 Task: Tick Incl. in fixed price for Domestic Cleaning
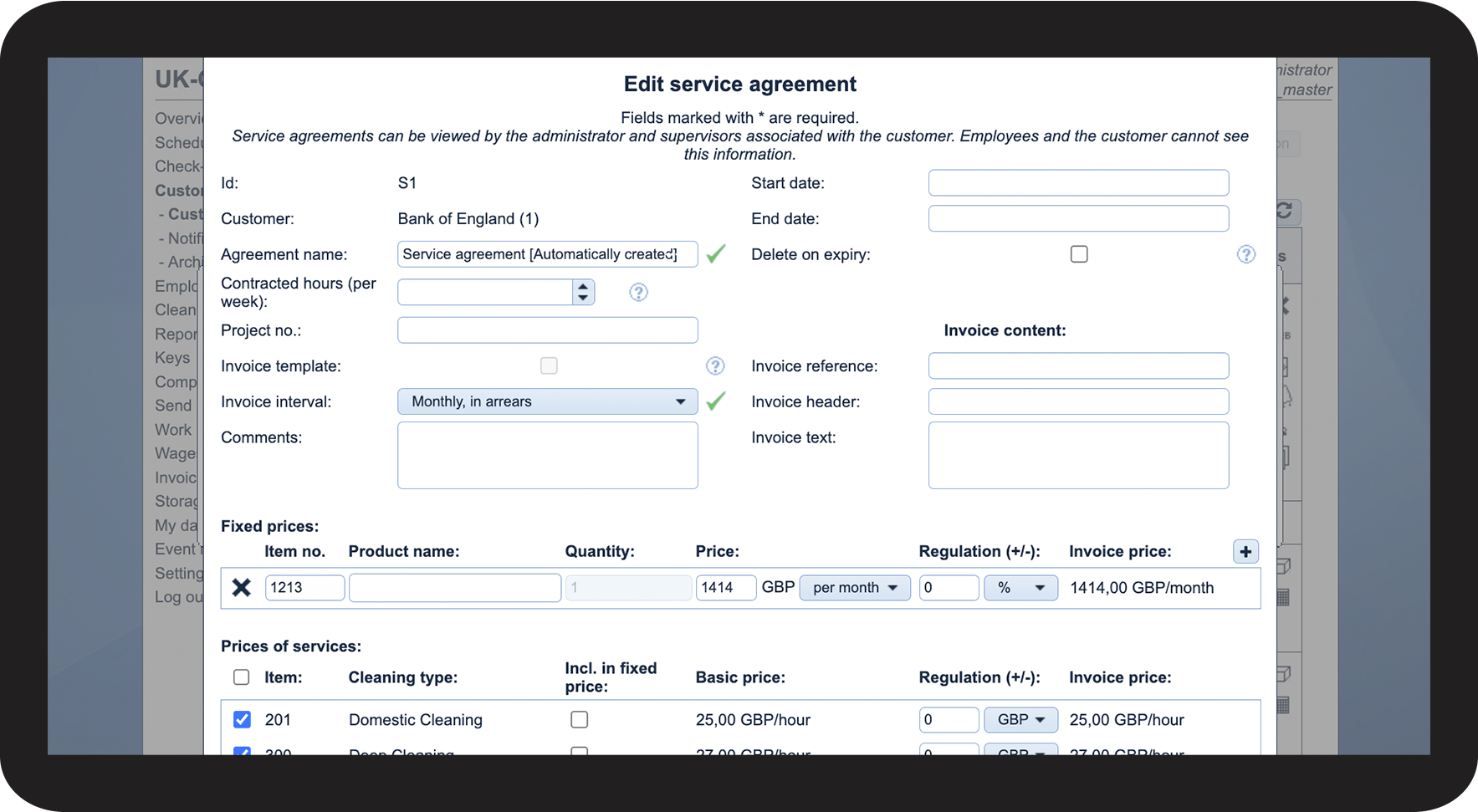579,719
